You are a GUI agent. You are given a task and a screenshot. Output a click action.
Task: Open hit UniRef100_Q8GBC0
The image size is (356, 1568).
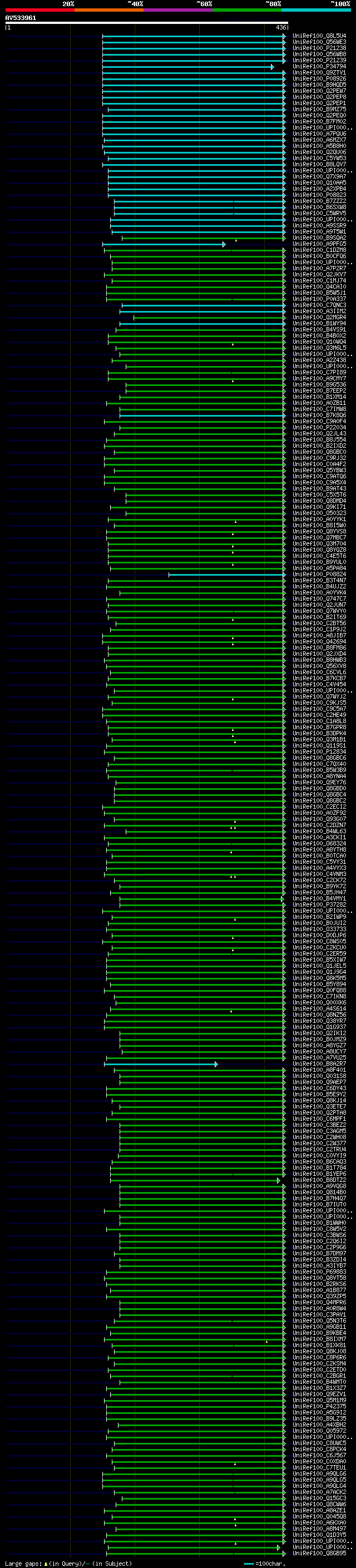319,452
